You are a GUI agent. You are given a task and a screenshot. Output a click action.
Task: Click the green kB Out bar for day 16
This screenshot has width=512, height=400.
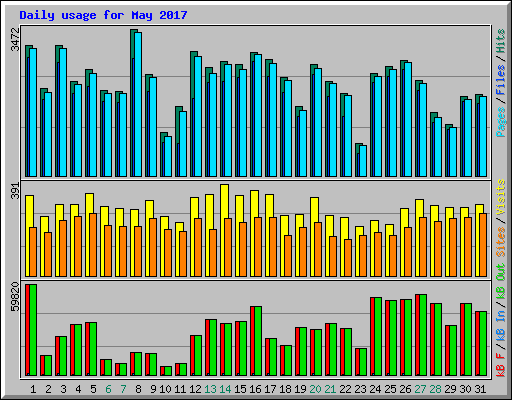[x=258, y=341]
